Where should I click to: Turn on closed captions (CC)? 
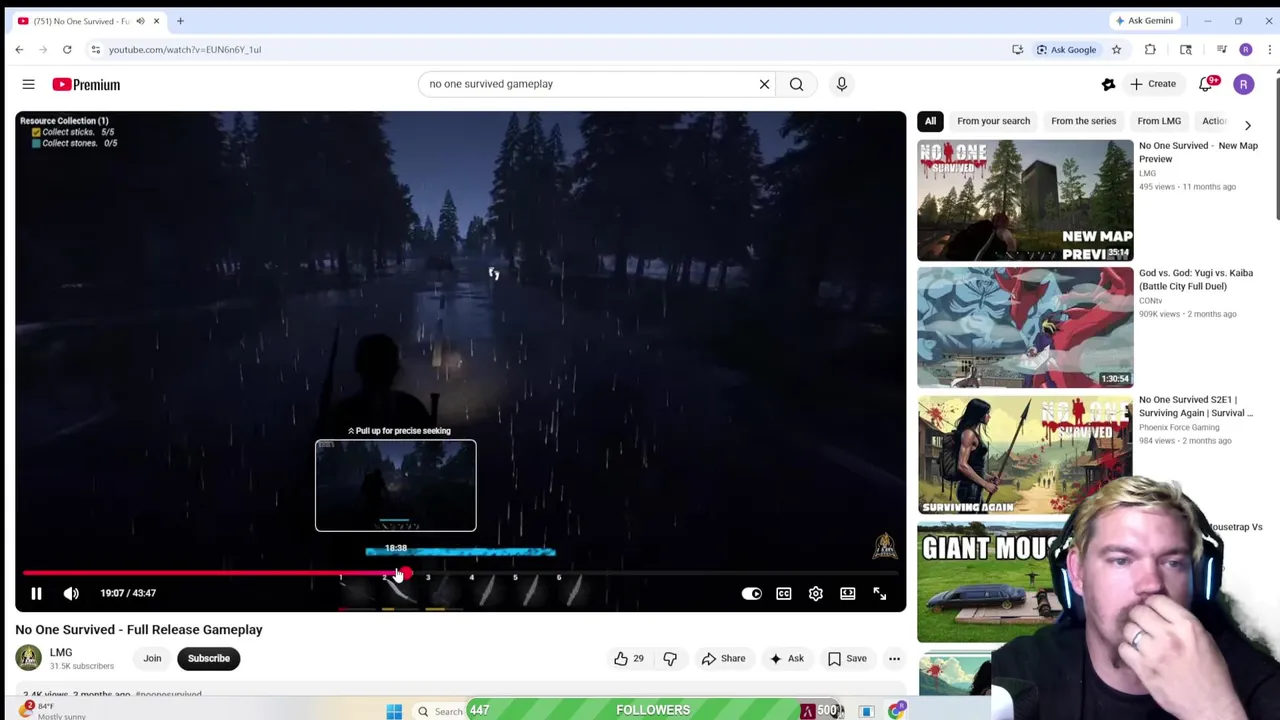784,594
